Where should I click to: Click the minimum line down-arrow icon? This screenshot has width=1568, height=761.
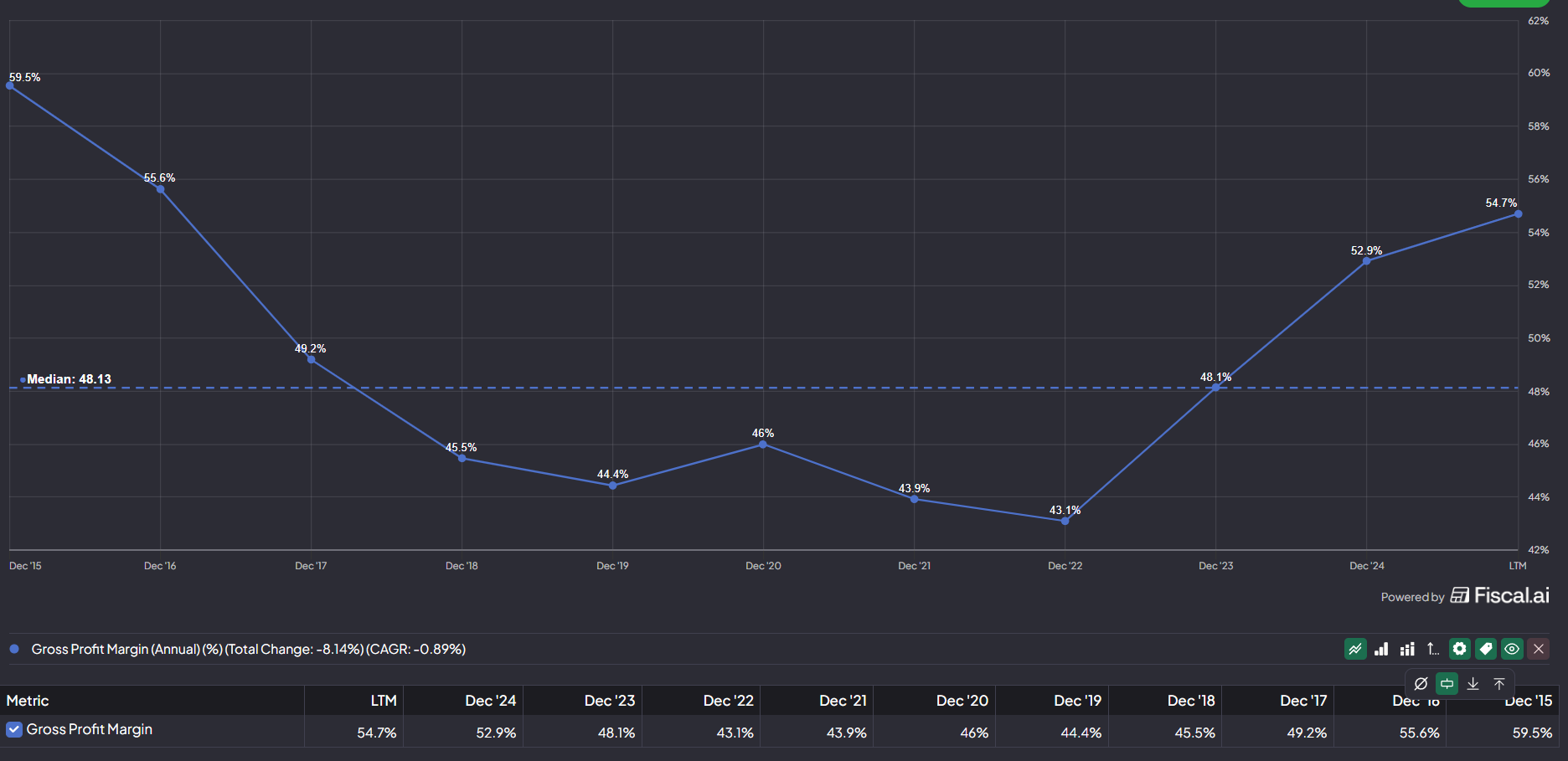tap(1473, 684)
